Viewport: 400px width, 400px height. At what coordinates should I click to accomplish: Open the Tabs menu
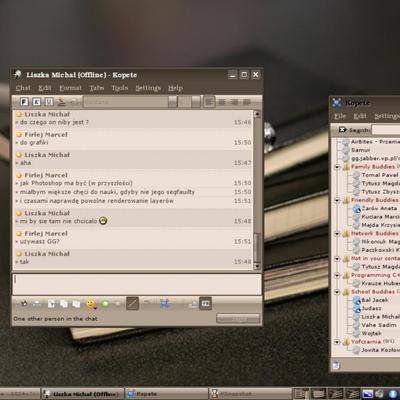coord(97,88)
